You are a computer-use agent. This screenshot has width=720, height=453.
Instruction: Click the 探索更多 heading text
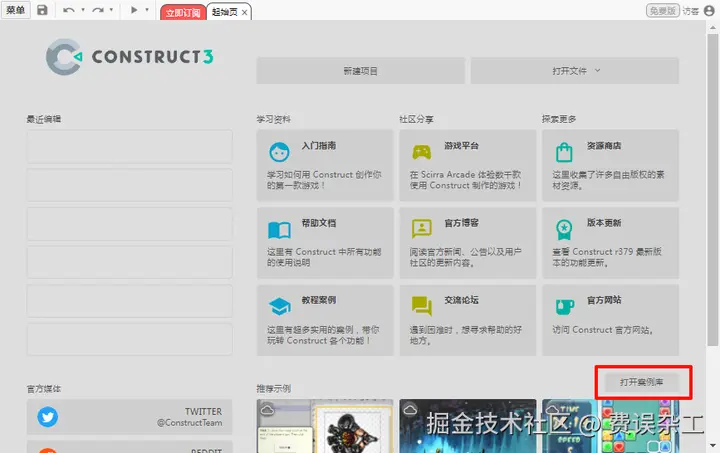pyautogui.click(x=559, y=119)
